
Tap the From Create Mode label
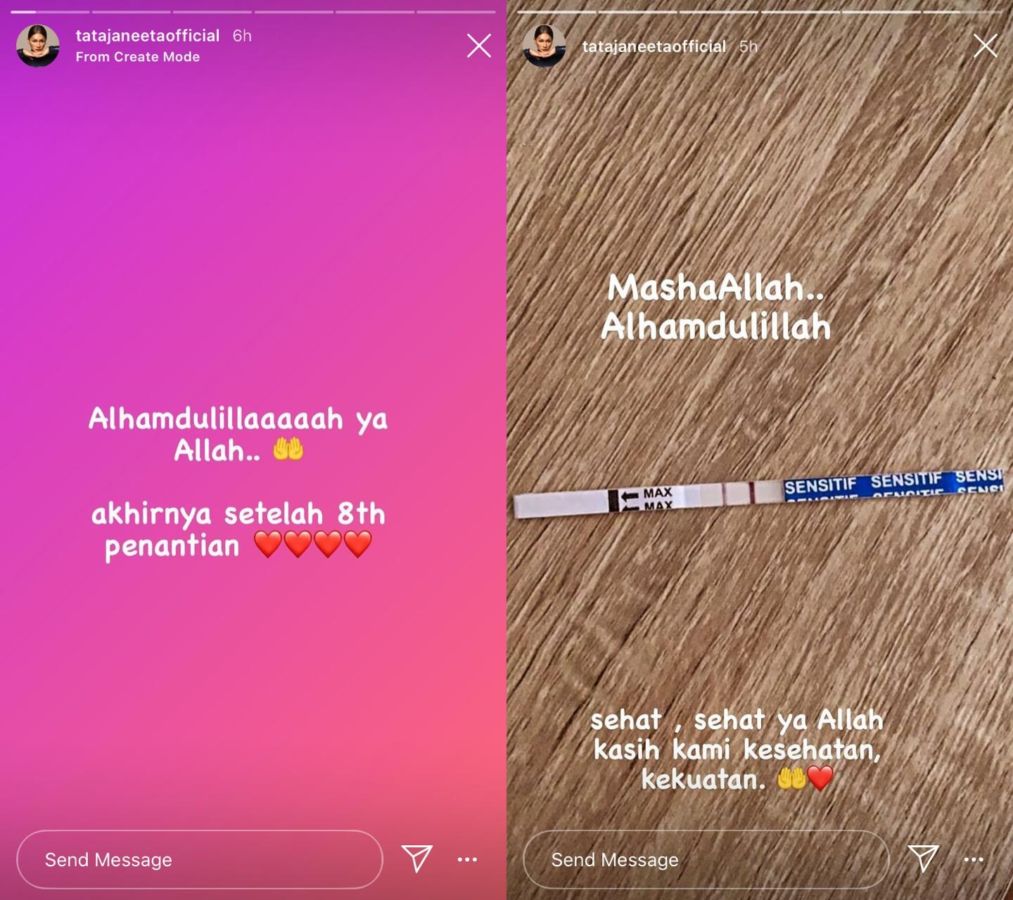pyautogui.click(x=138, y=57)
